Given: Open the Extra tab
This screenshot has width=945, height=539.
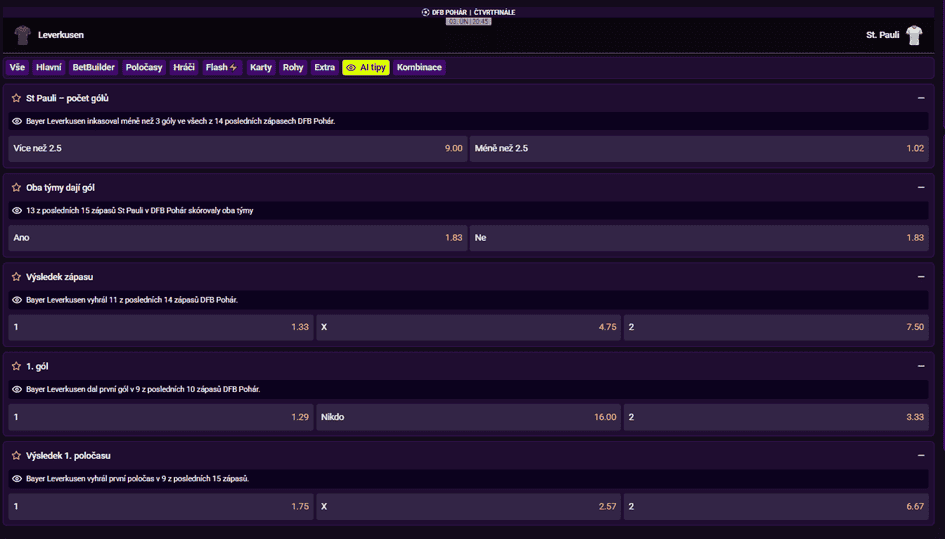Looking at the screenshot, I should [x=324, y=68].
